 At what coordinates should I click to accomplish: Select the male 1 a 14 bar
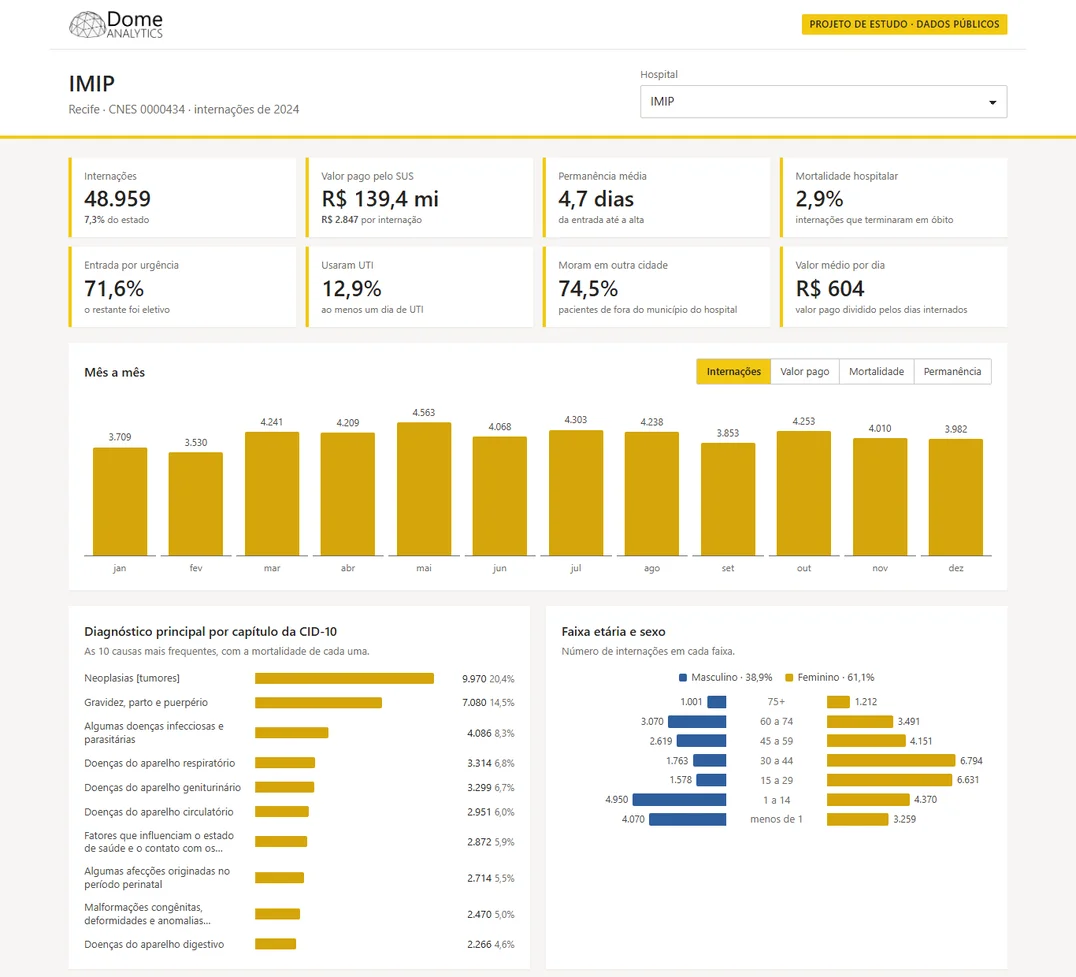click(679, 799)
